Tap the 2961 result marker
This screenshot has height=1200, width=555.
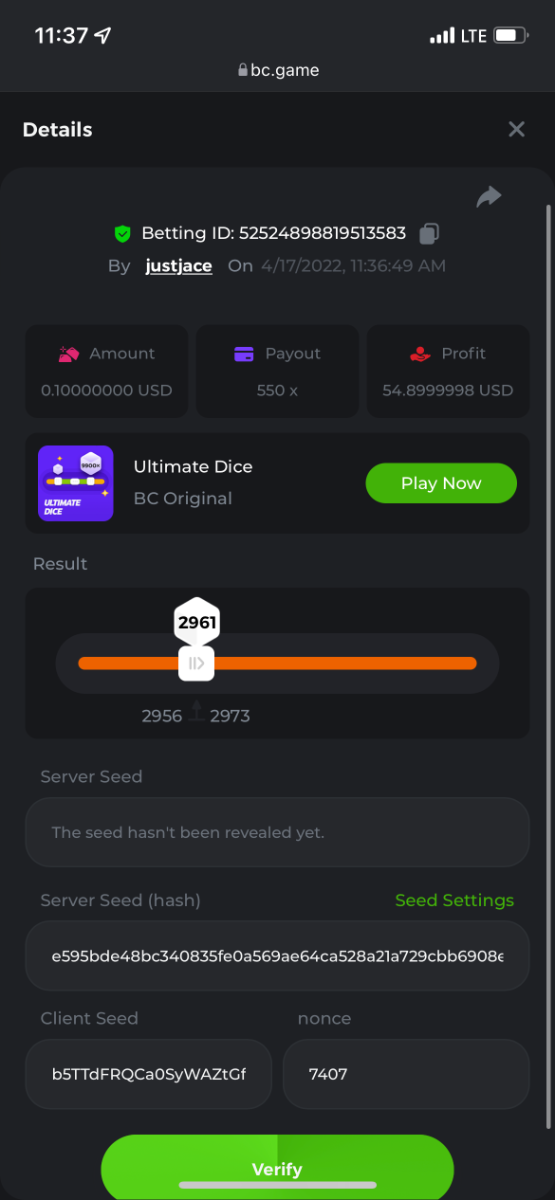pos(197,623)
